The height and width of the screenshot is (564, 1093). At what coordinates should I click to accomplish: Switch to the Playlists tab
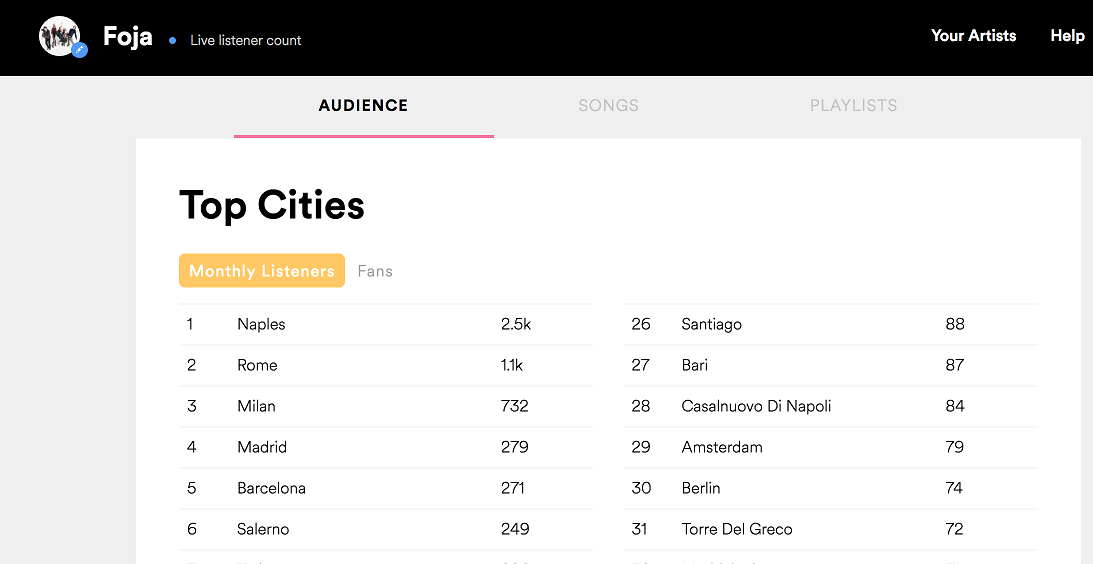tap(853, 105)
